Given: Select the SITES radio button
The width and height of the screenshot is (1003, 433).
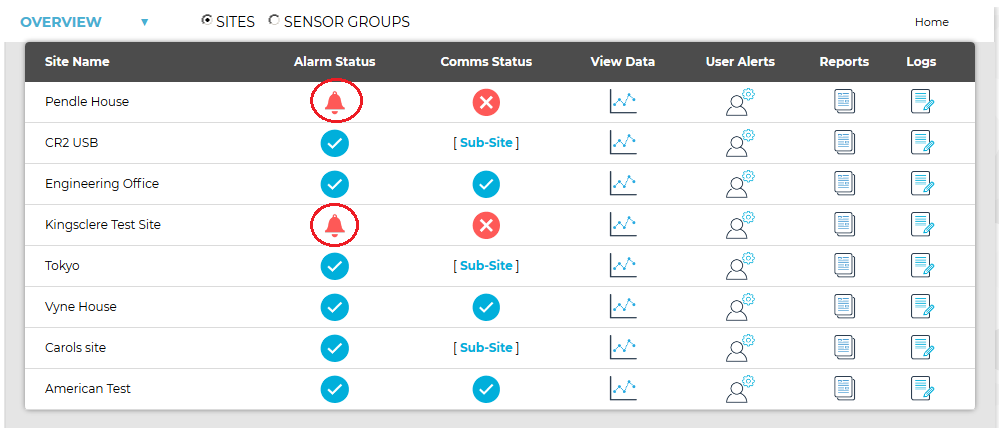Looking at the screenshot, I should (x=207, y=20).
